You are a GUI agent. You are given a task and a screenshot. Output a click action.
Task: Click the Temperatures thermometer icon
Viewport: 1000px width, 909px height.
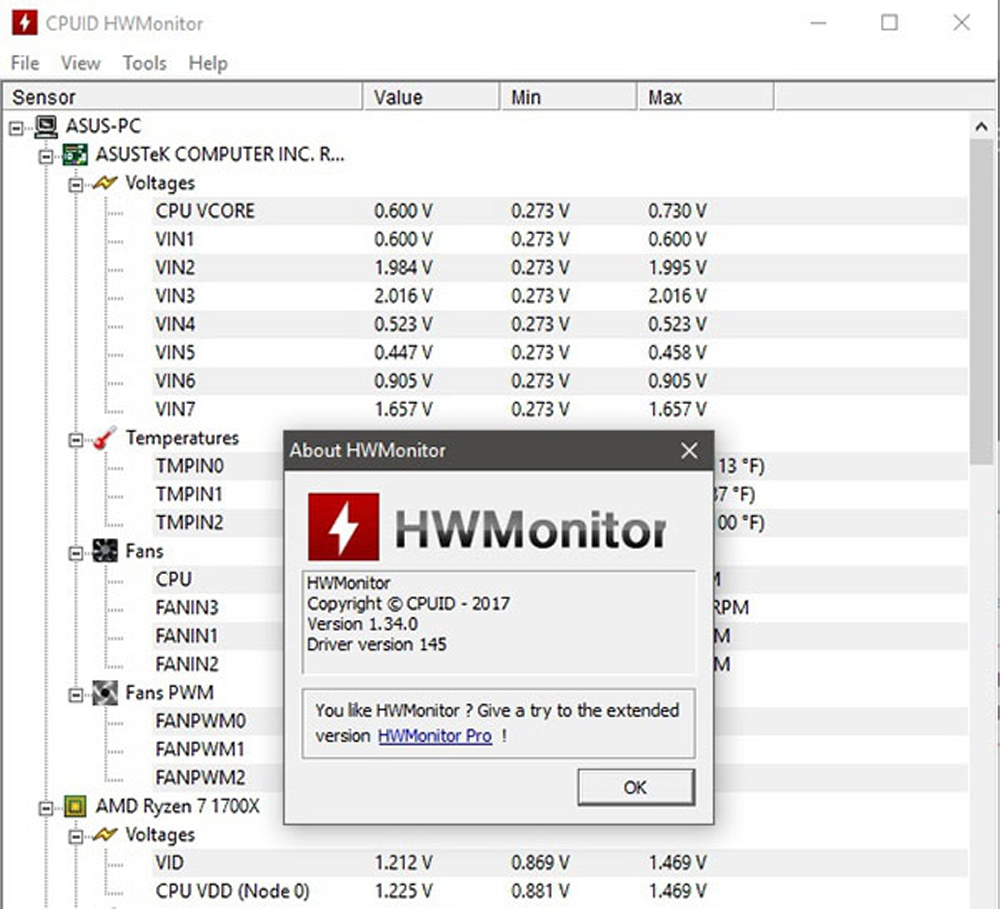(x=105, y=438)
